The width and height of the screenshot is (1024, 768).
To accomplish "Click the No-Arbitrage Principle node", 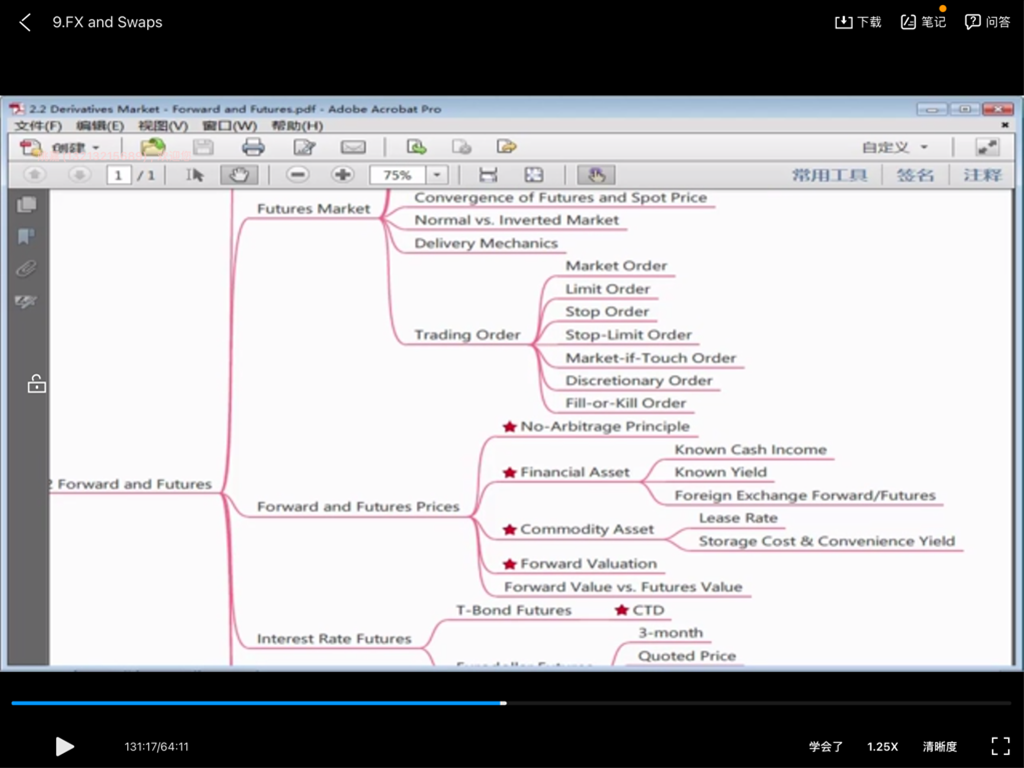I will pyautogui.click(x=604, y=426).
